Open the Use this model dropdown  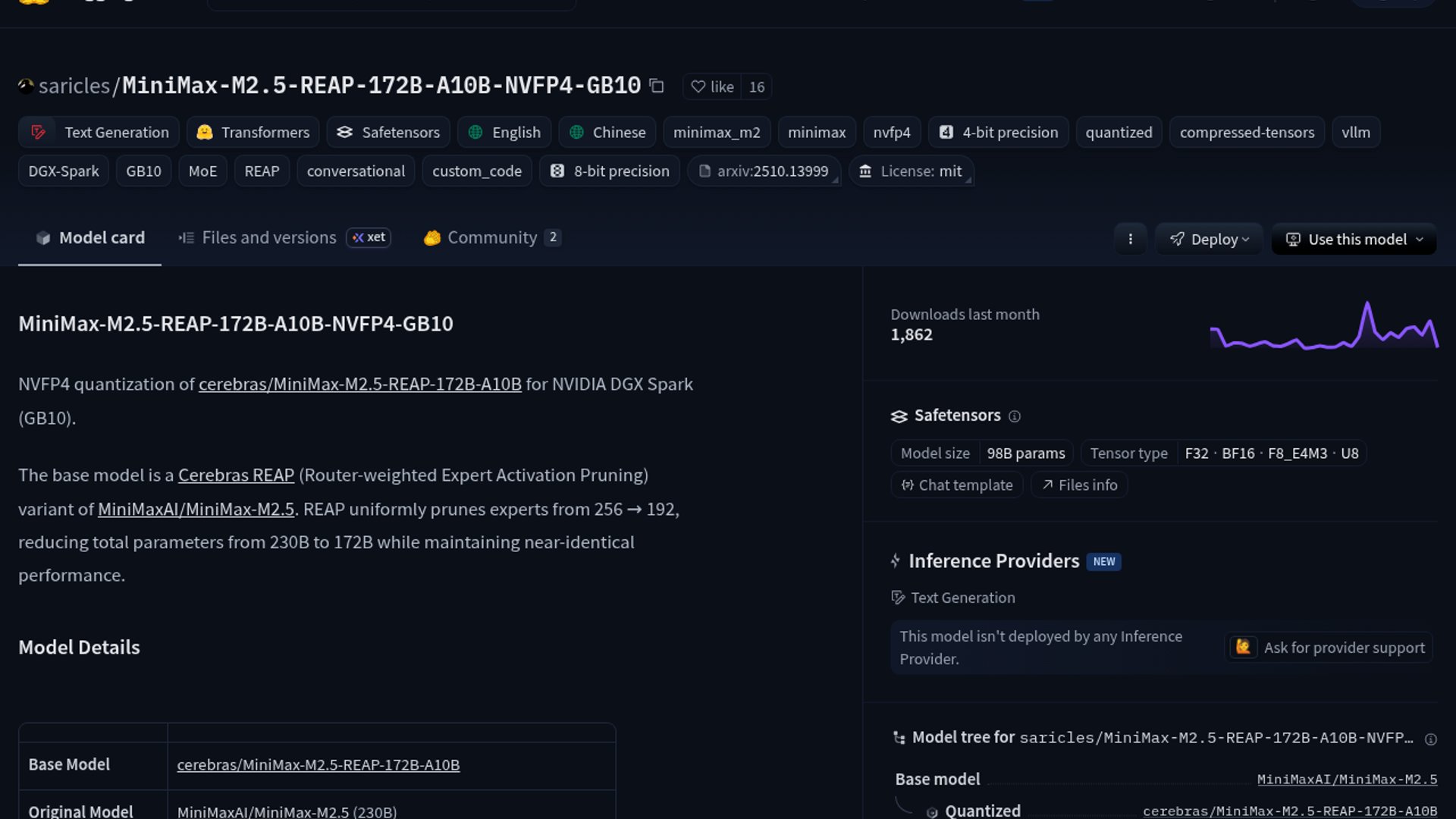pos(1354,240)
